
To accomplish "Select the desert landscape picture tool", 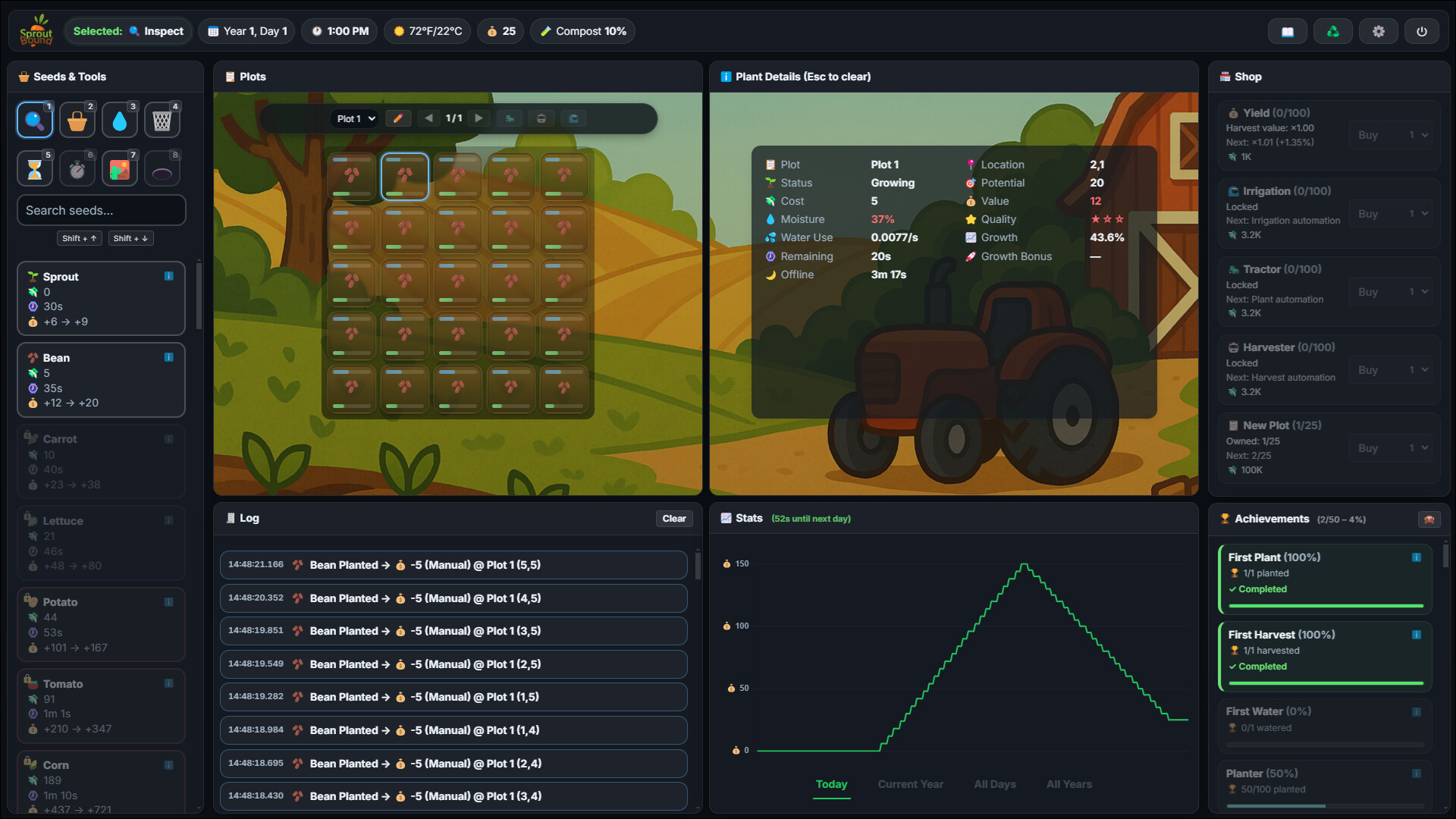I will (119, 169).
